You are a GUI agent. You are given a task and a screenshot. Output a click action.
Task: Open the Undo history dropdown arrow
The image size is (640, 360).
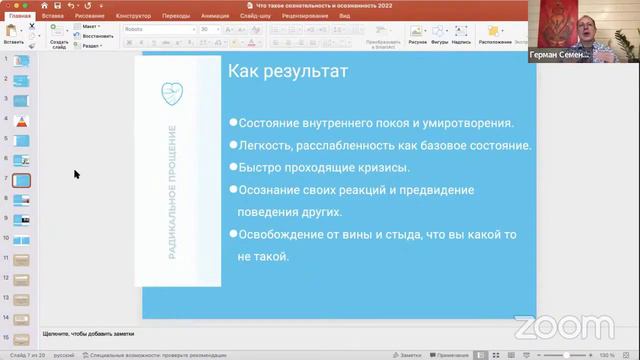pos(78,6)
